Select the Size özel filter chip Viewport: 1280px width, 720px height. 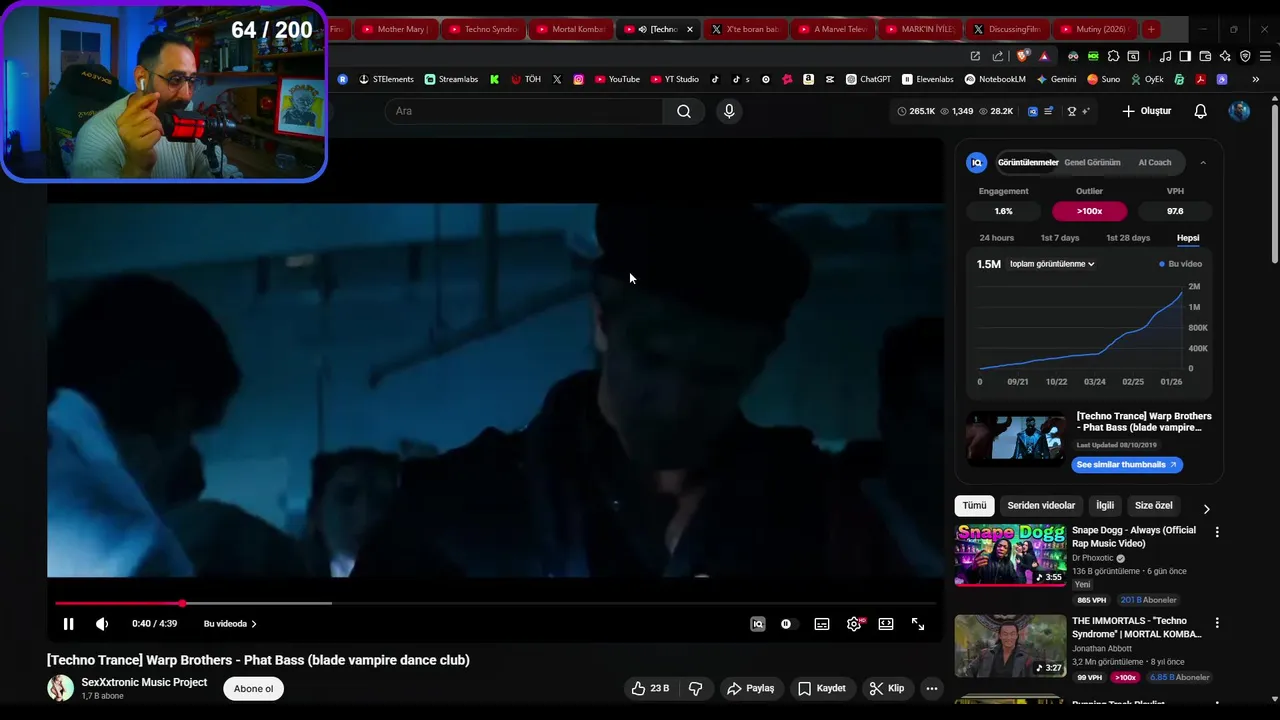pyautogui.click(x=1153, y=506)
